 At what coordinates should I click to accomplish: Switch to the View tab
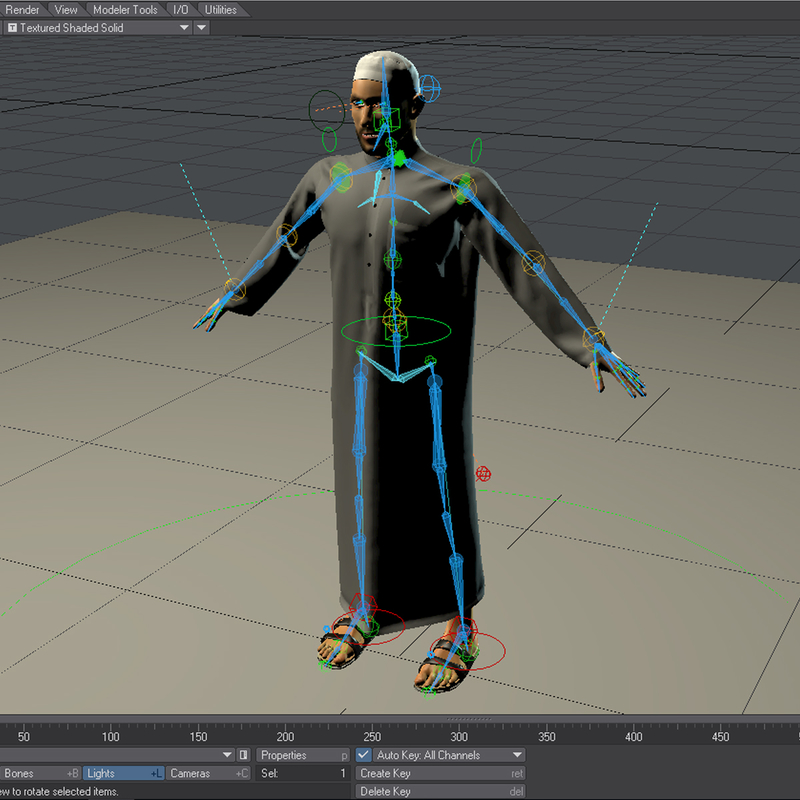point(66,9)
